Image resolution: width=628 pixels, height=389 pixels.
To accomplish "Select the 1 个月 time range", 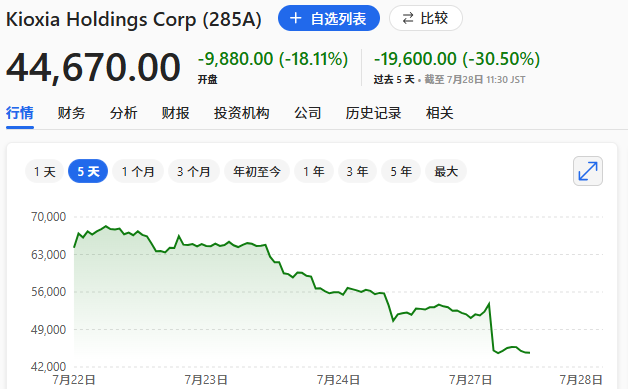I will point(138,171).
